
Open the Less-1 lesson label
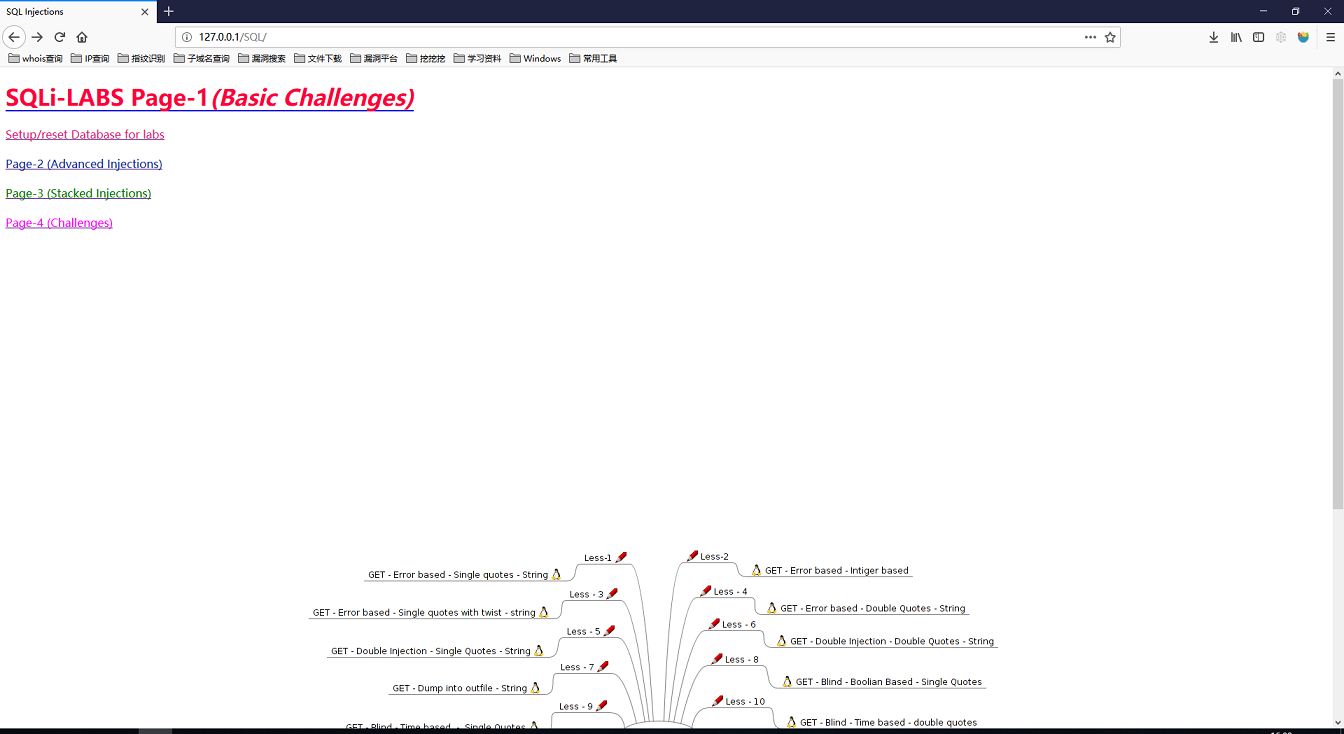point(598,558)
